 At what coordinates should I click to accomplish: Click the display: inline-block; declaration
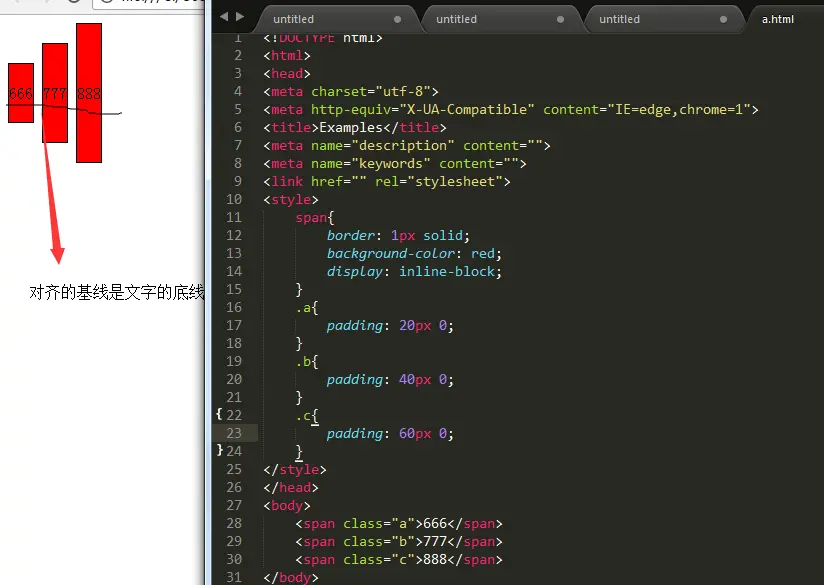click(x=414, y=272)
